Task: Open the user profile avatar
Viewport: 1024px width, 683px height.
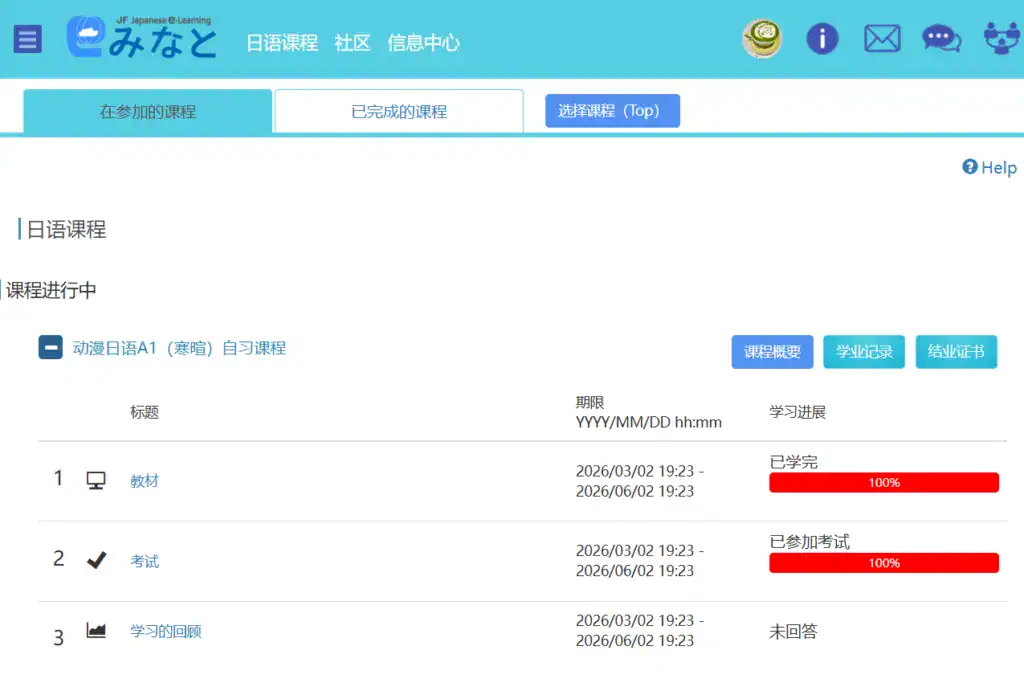Action: click(762, 39)
